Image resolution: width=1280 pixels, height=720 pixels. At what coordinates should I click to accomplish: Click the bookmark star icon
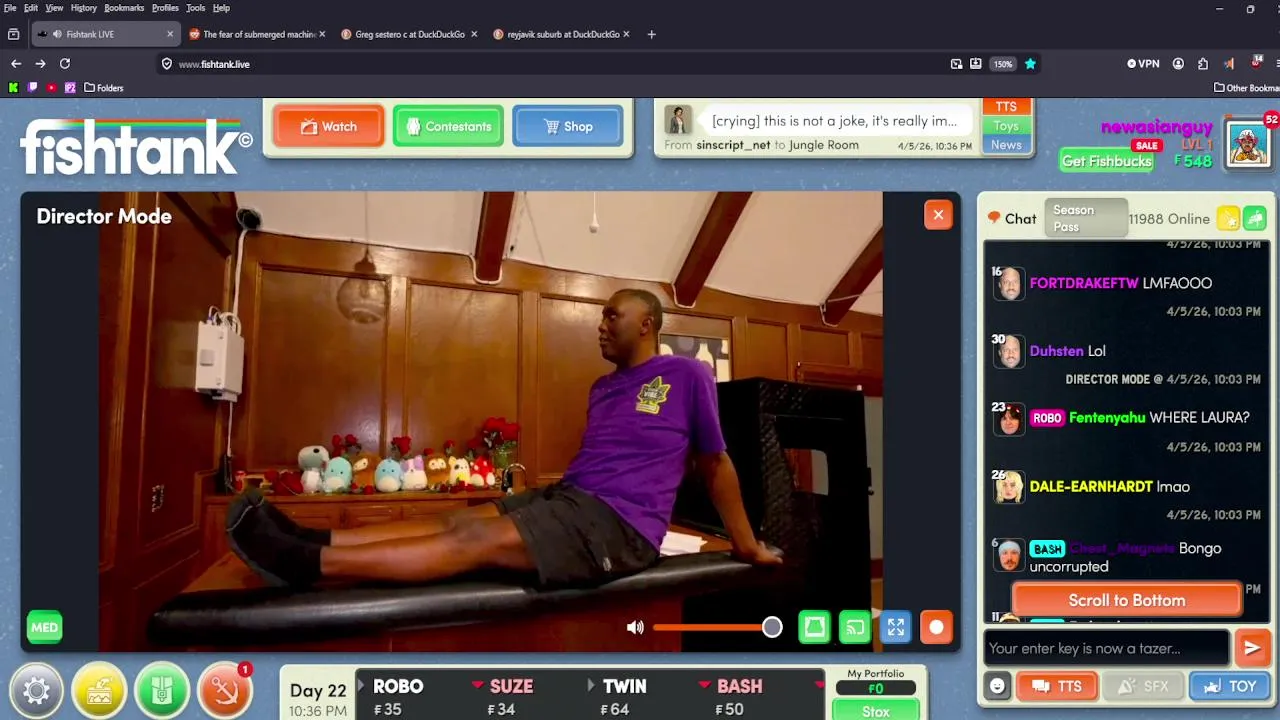1030,63
